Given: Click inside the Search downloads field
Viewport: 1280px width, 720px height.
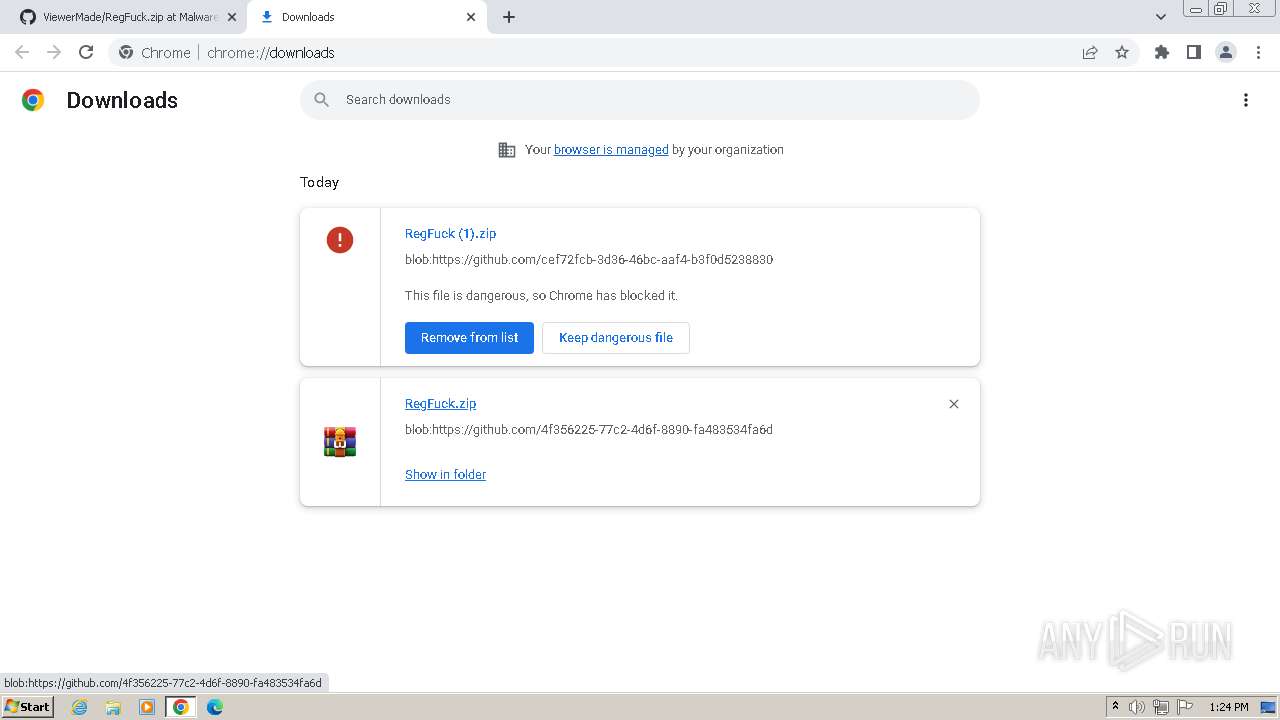Looking at the screenshot, I should tap(640, 100).
